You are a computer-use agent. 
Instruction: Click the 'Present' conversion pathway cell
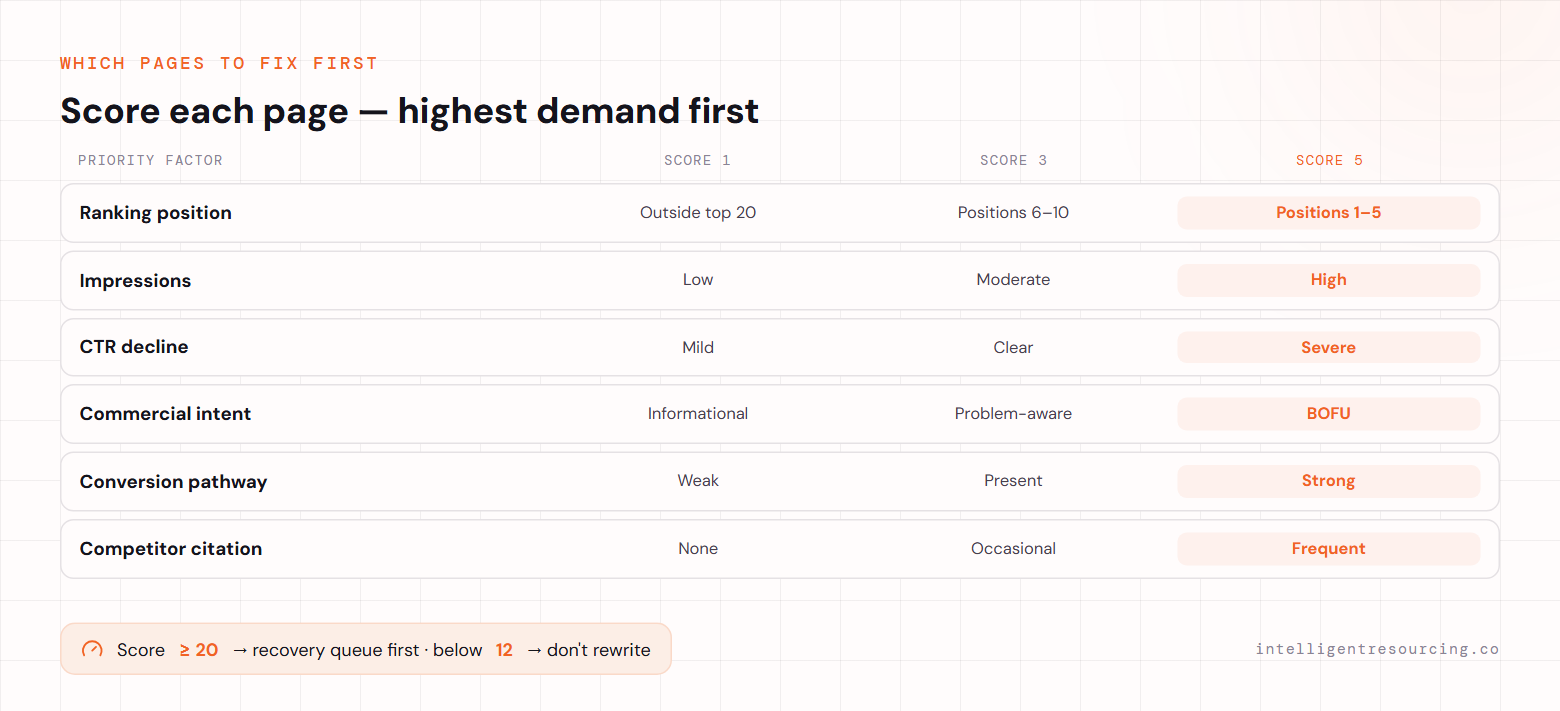click(x=1013, y=481)
